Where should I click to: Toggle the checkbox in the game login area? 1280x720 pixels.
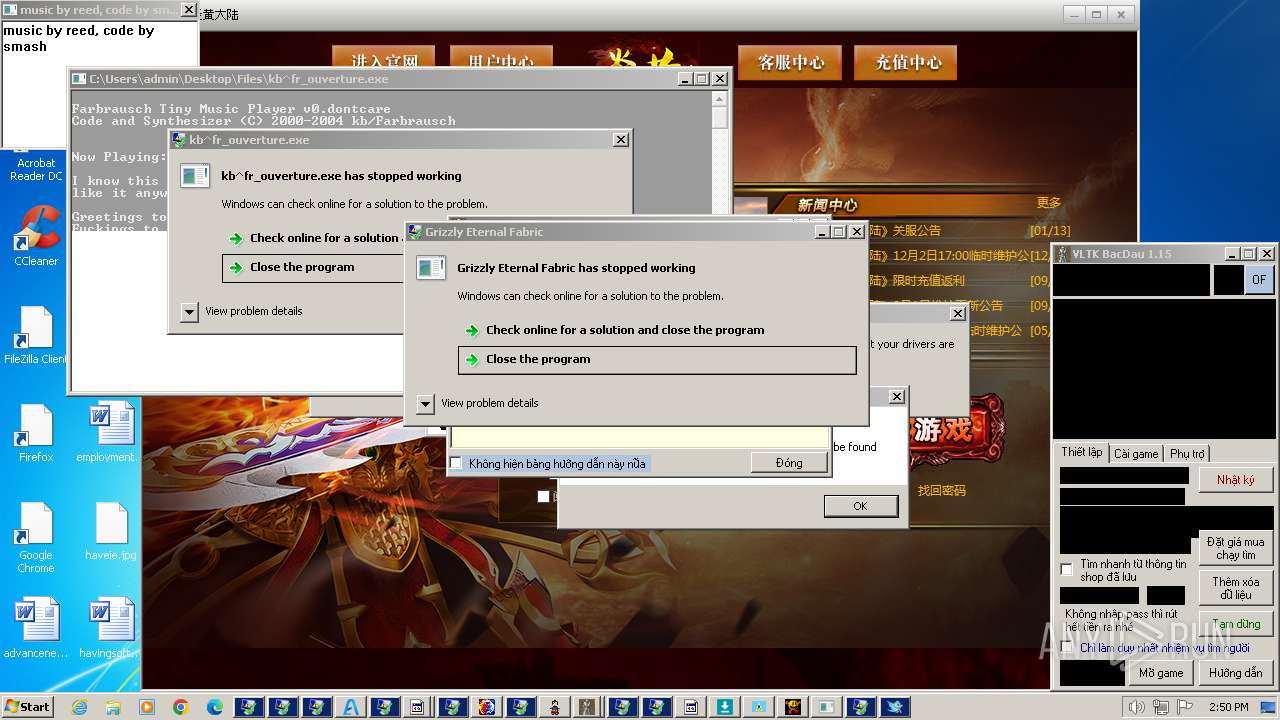click(543, 496)
